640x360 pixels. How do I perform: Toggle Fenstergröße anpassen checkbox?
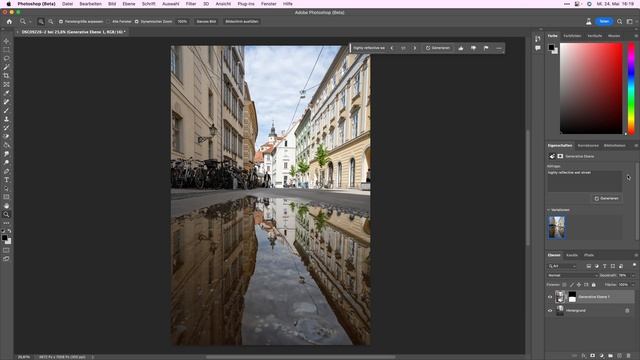pyautogui.click(x=60, y=22)
